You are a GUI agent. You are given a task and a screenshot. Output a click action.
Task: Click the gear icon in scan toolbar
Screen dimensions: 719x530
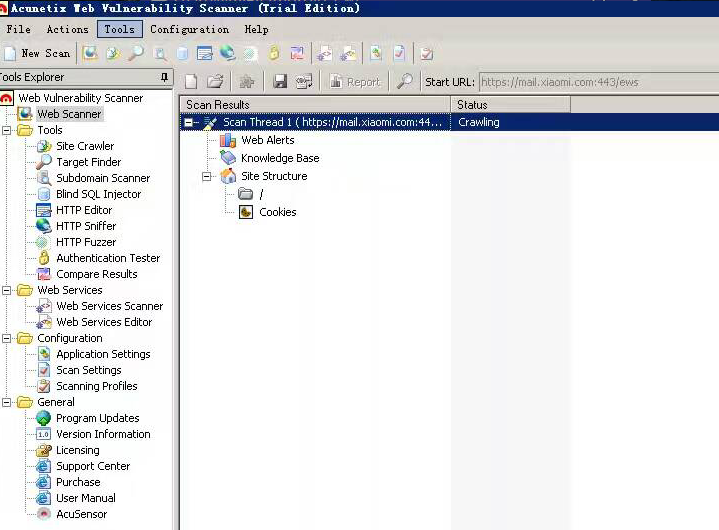tap(247, 82)
